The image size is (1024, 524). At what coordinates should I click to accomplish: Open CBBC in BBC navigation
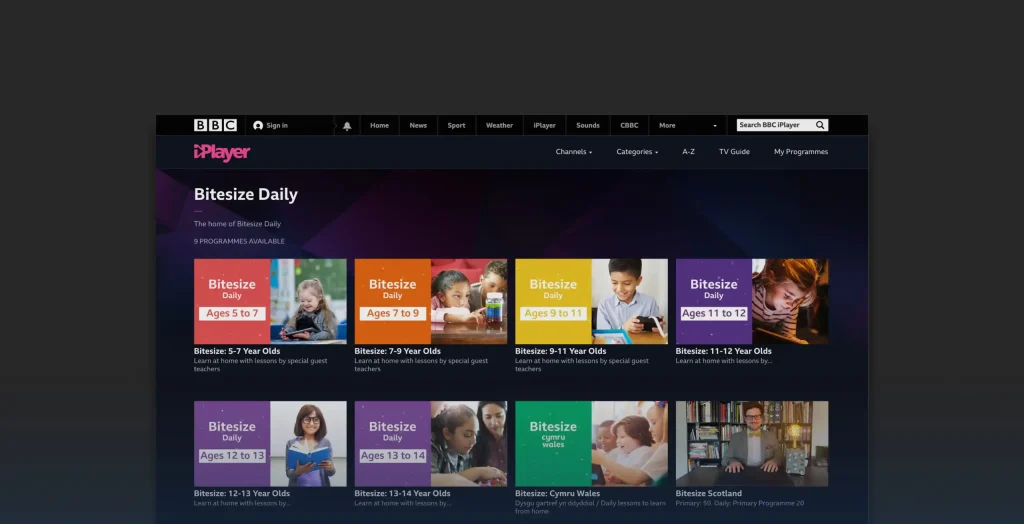630,125
